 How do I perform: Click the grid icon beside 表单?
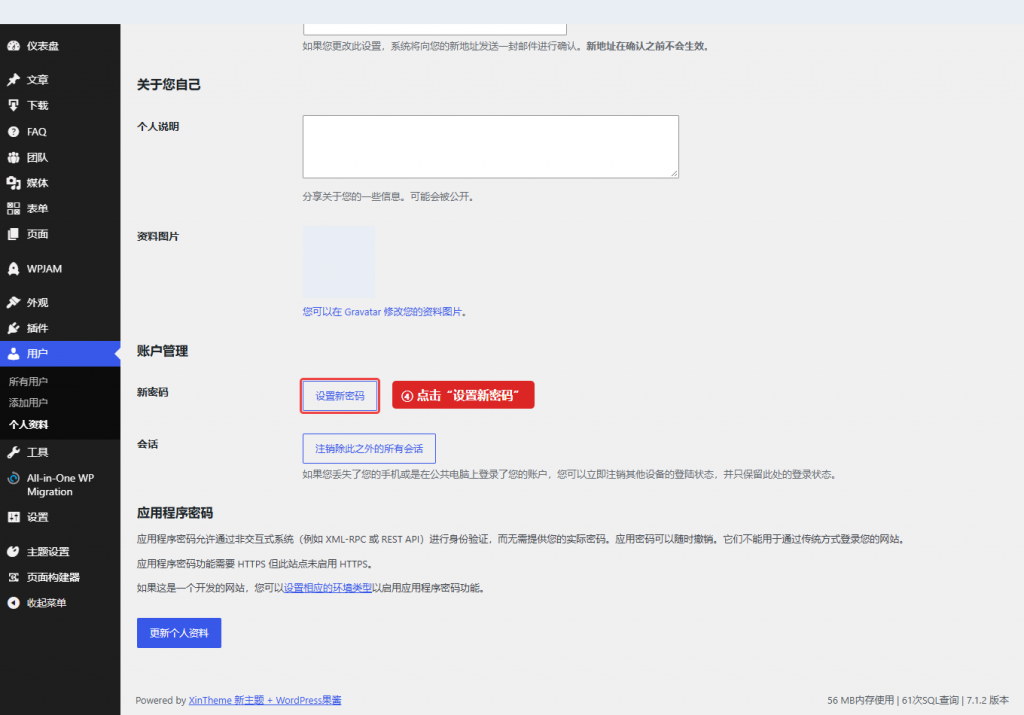[13, 208]
